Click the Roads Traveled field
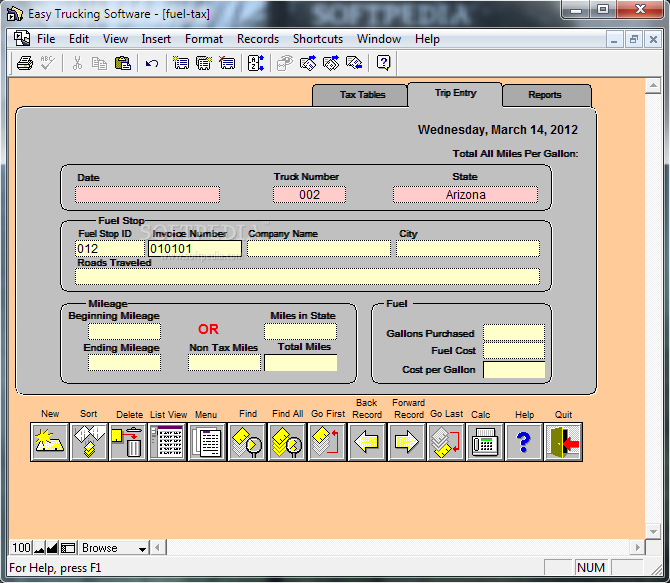Viewport: 670px width, 583px height. click(308, 277)
